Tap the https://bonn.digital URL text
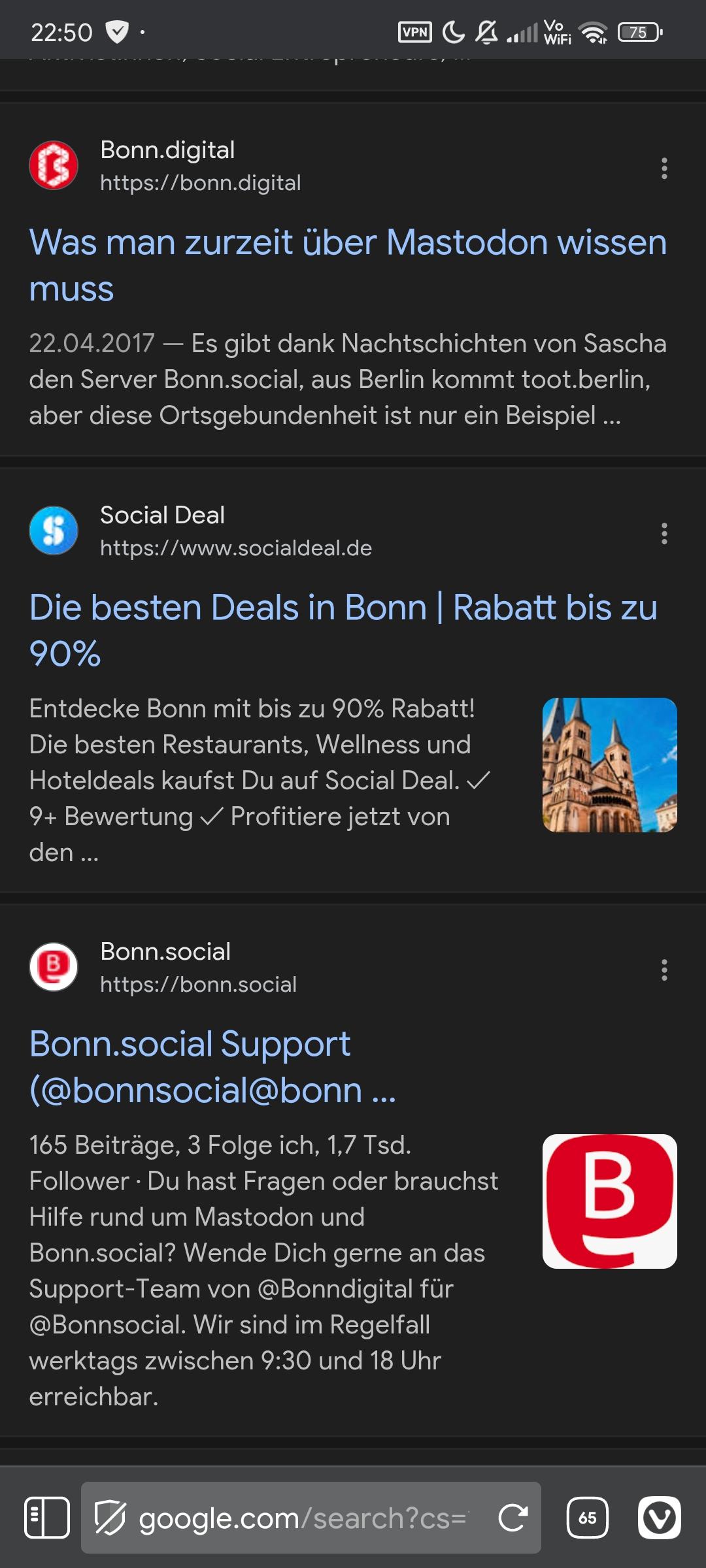 click(x=201, y=183)
